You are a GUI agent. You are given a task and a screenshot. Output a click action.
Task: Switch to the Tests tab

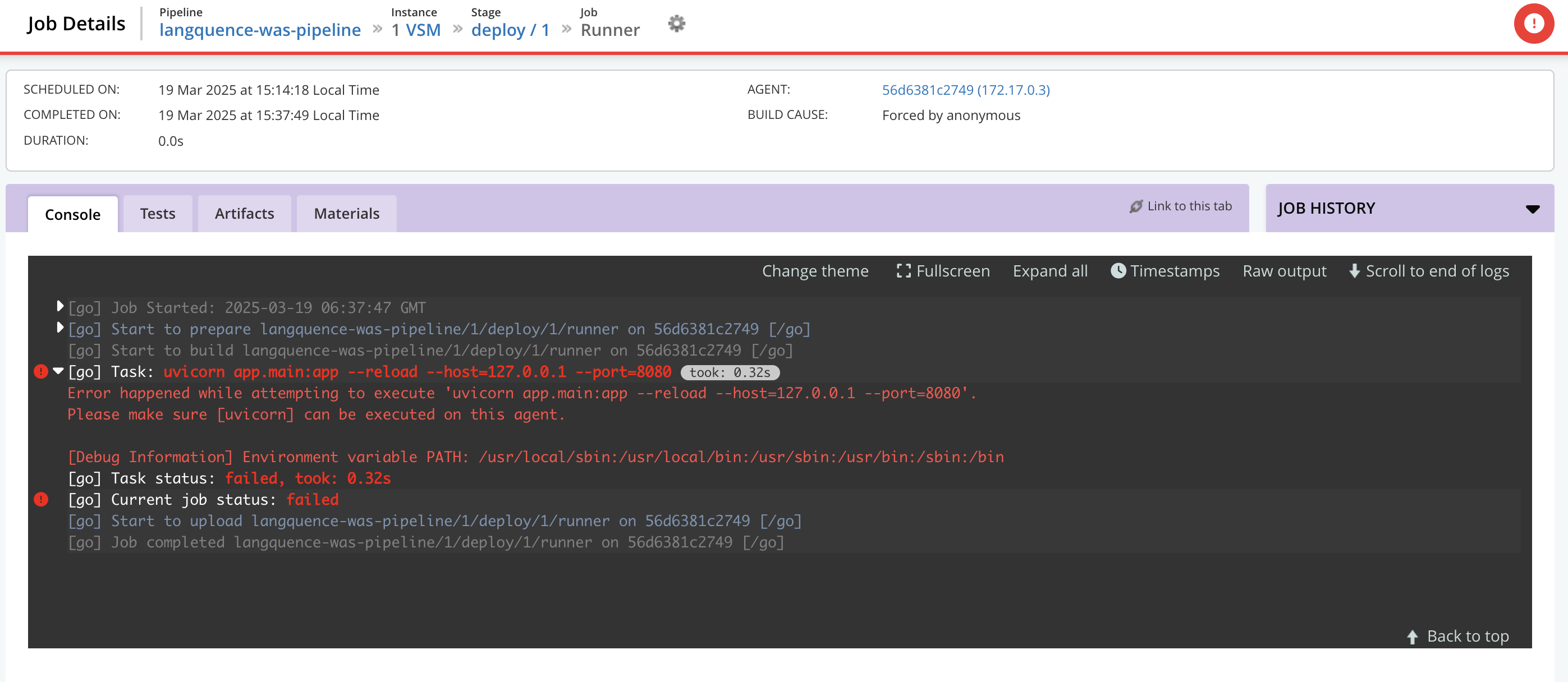pos(158,214)
